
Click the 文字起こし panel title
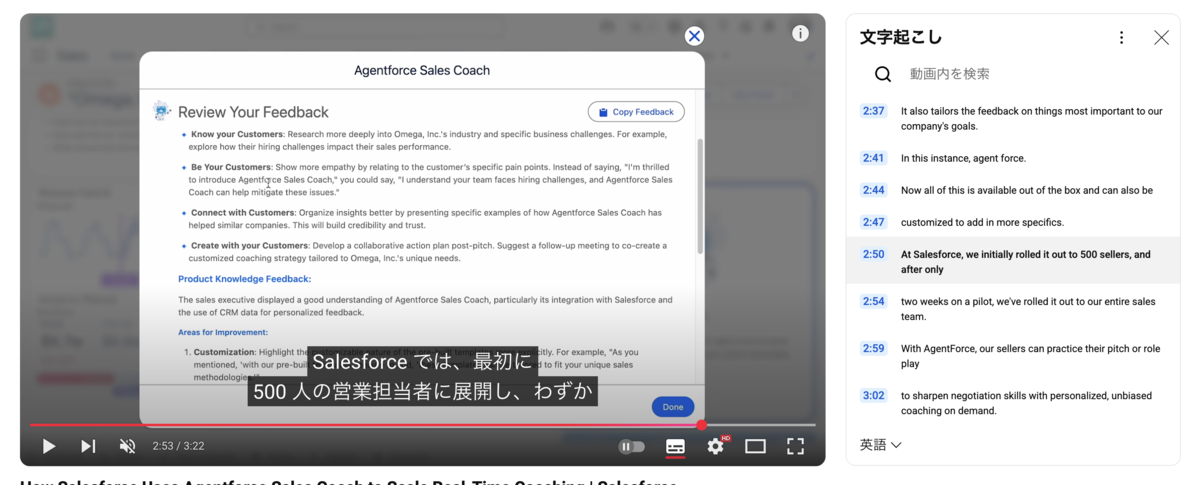[901, 37]
